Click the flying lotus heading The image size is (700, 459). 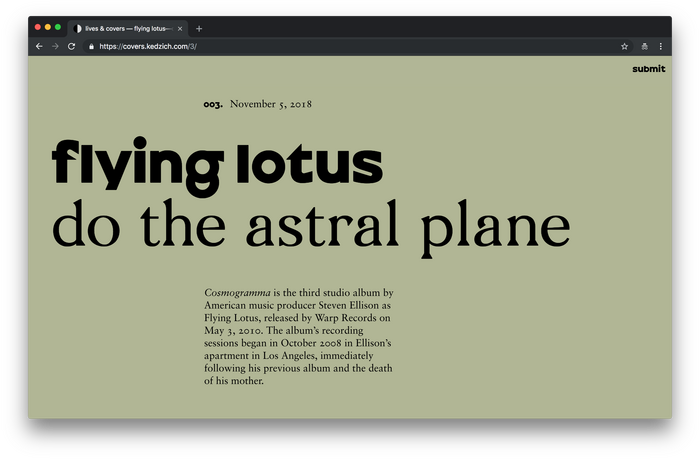[x=217, y=166]
